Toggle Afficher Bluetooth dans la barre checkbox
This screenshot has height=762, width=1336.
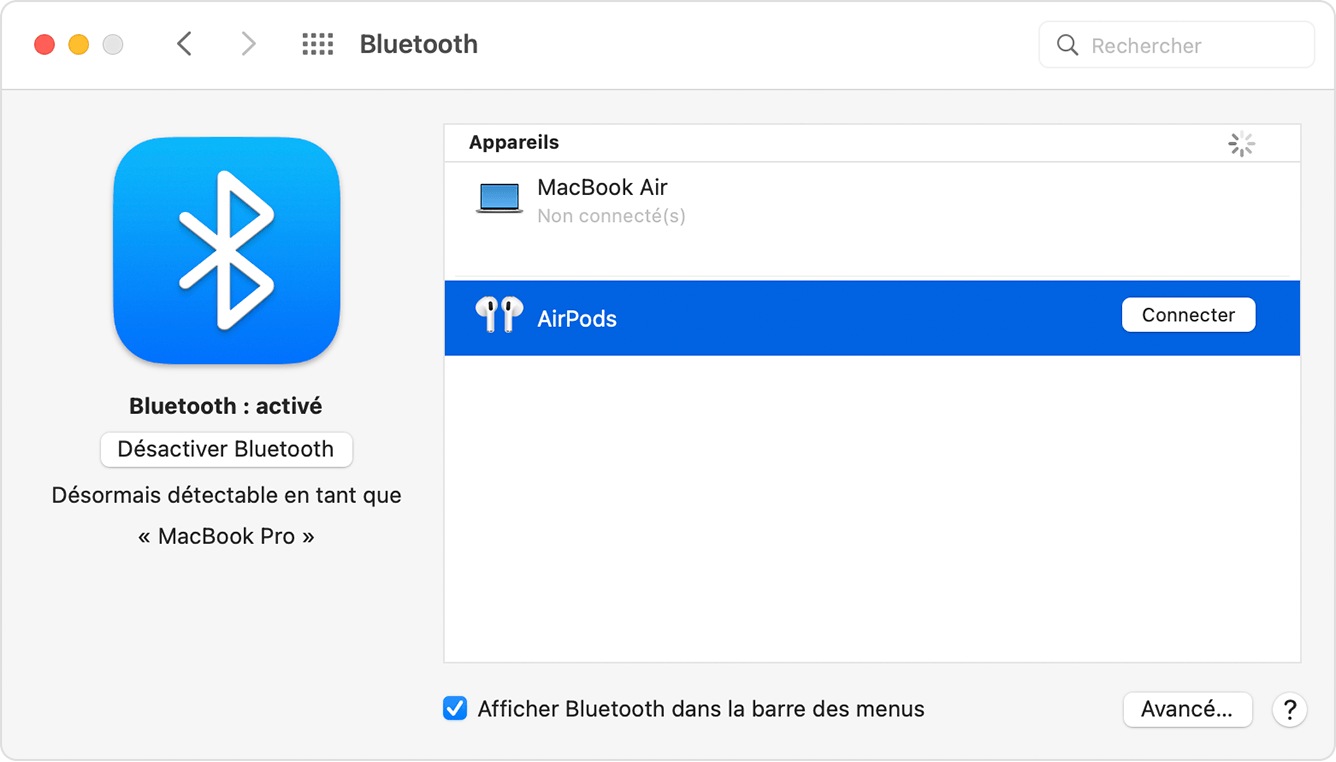coord(455,709)
